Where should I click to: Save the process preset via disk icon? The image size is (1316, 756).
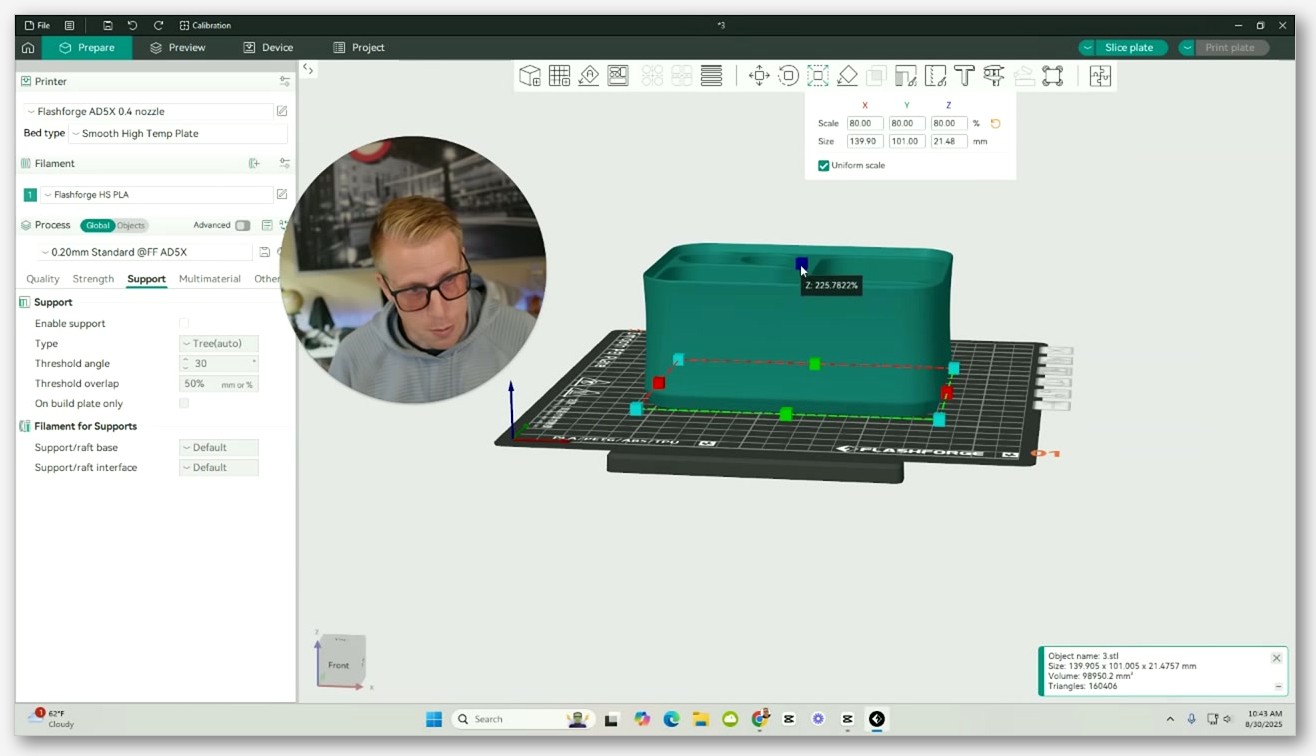[x=264, y=252]
